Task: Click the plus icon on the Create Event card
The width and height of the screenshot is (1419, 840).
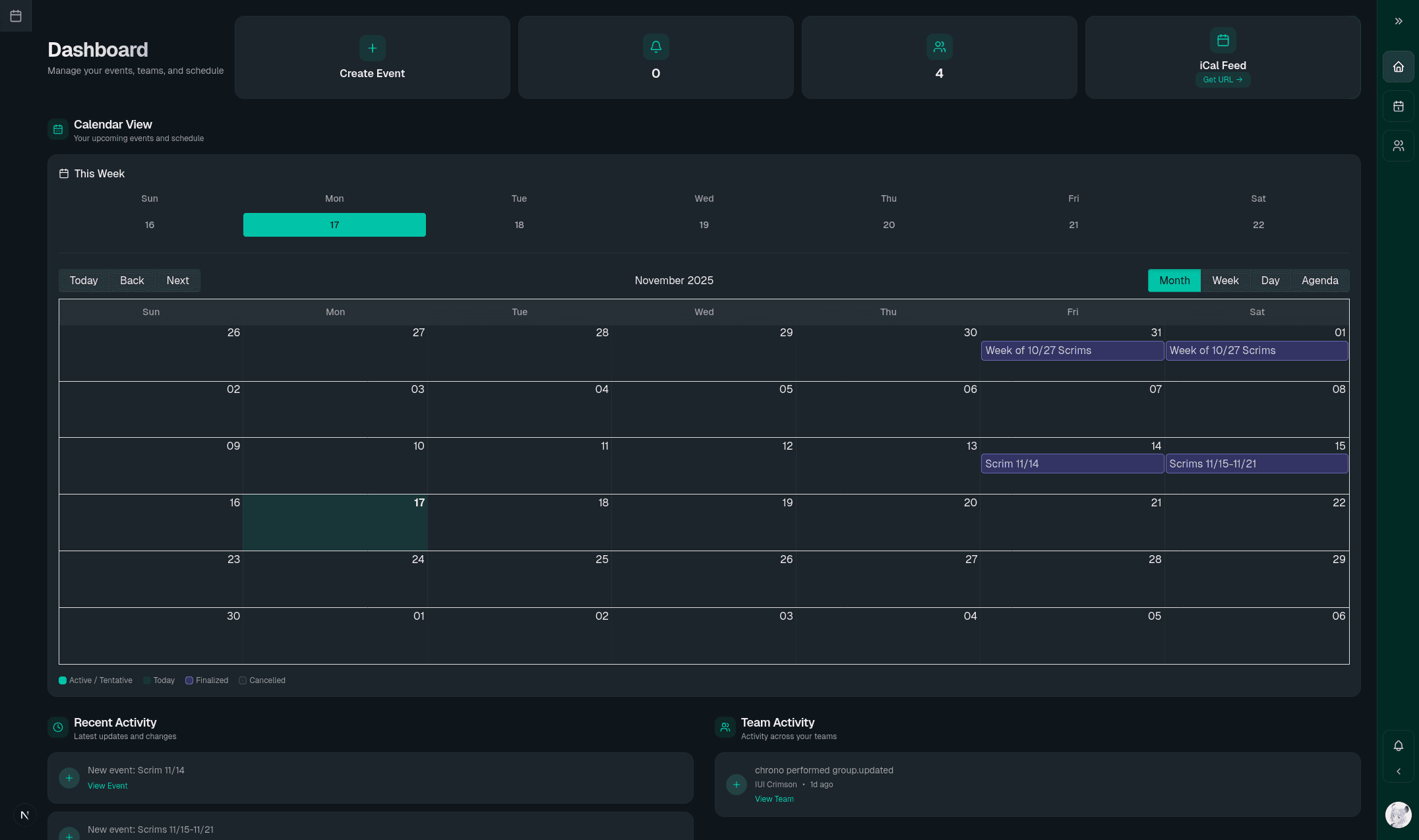Action: 372,47
